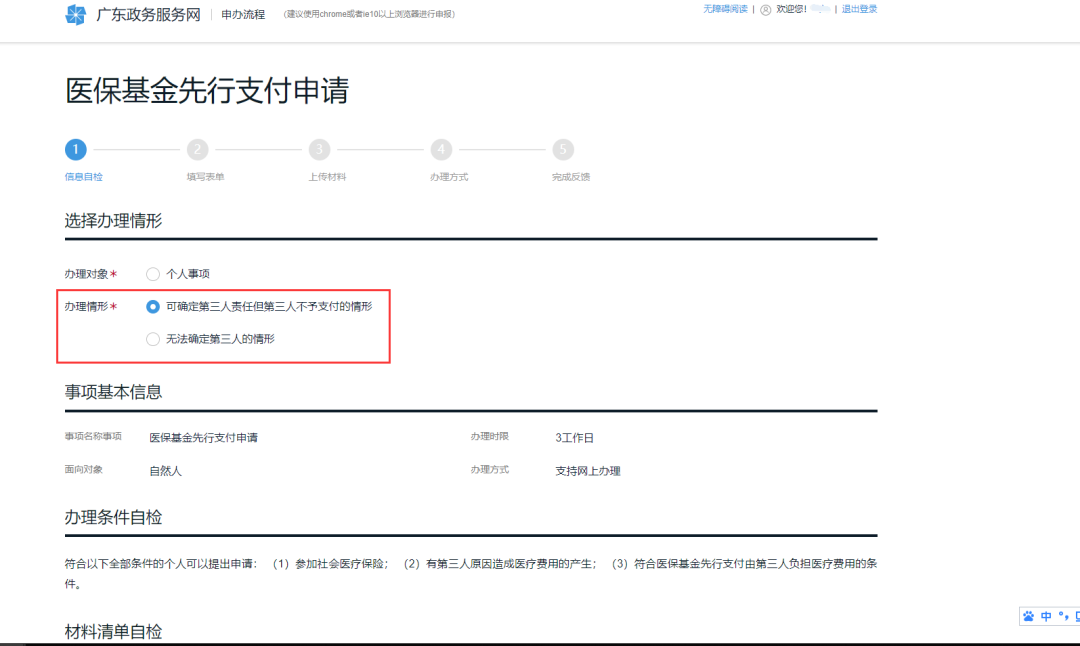The width and height of the screenshot is (1080, 646).
Task: Choose 无法确定第三人的情形 radio option
Action: coord(153,339)
